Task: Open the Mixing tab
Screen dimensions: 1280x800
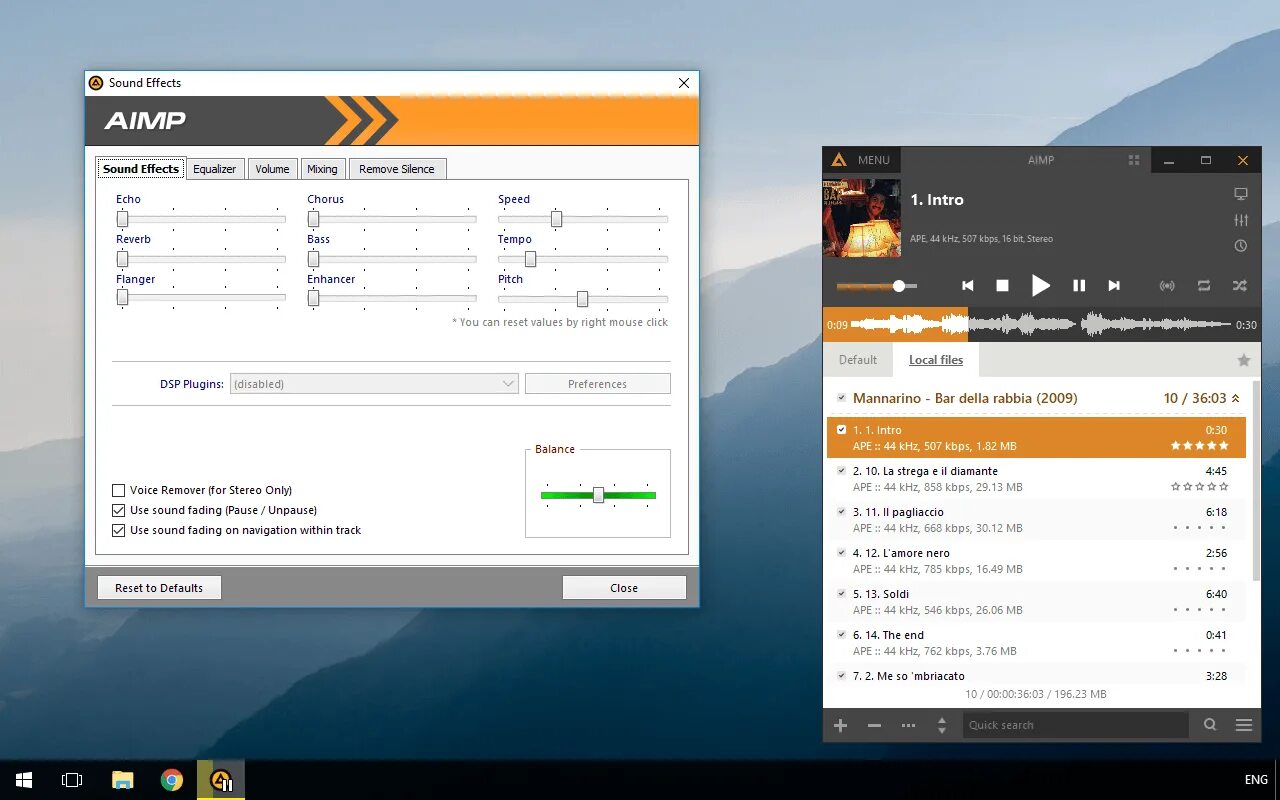Action: point(322,169)
